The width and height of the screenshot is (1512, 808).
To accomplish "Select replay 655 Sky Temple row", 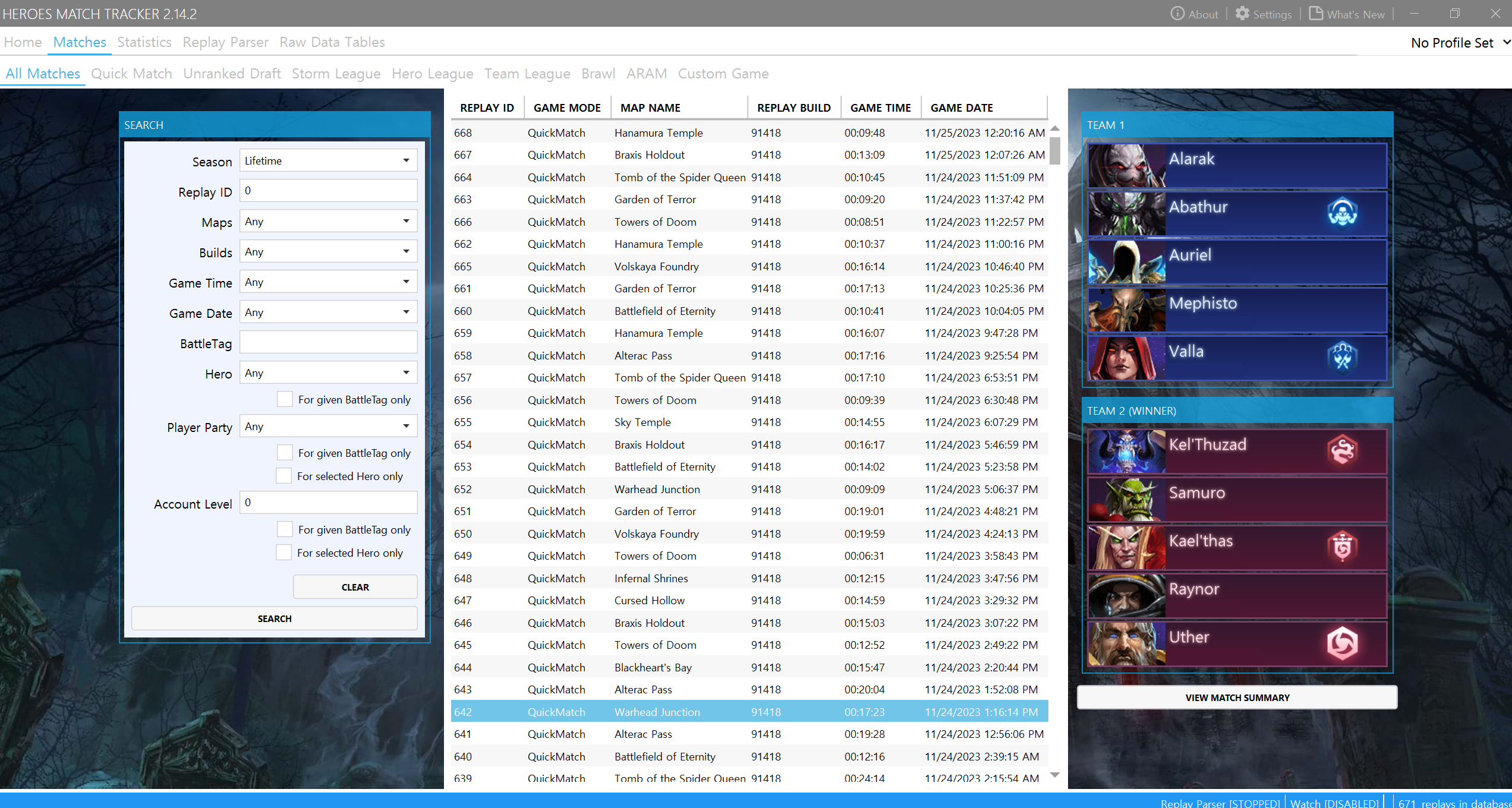I will 749,422.
